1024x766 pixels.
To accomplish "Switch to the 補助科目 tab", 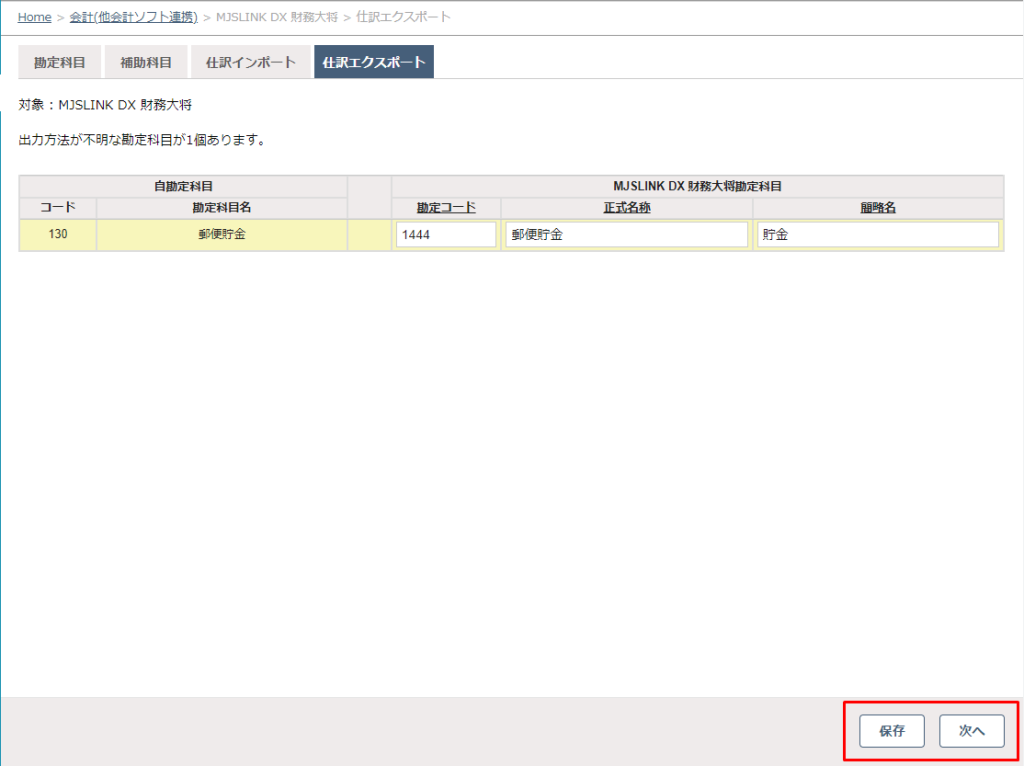I will [146, 62].
